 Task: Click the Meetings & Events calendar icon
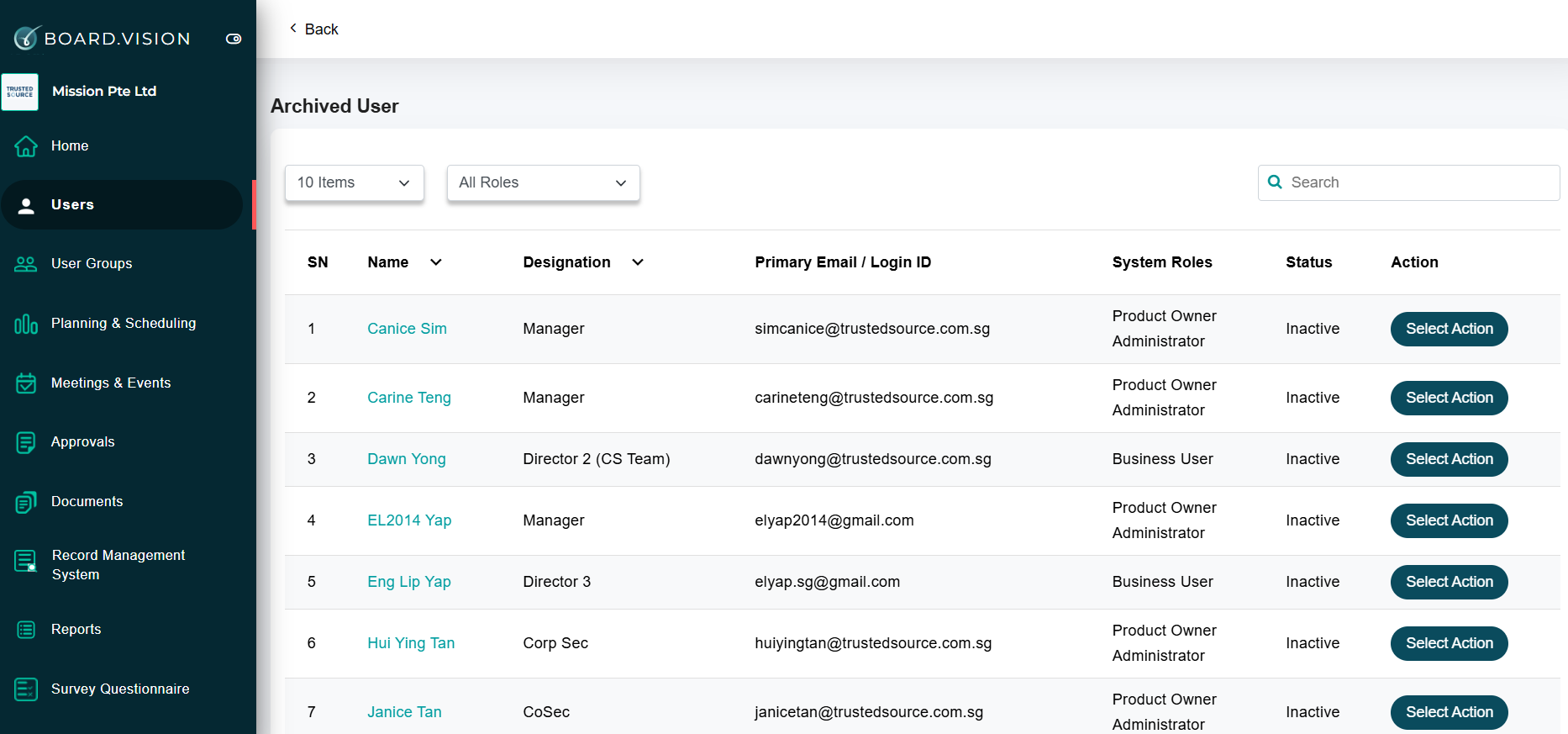pos(26,383)
